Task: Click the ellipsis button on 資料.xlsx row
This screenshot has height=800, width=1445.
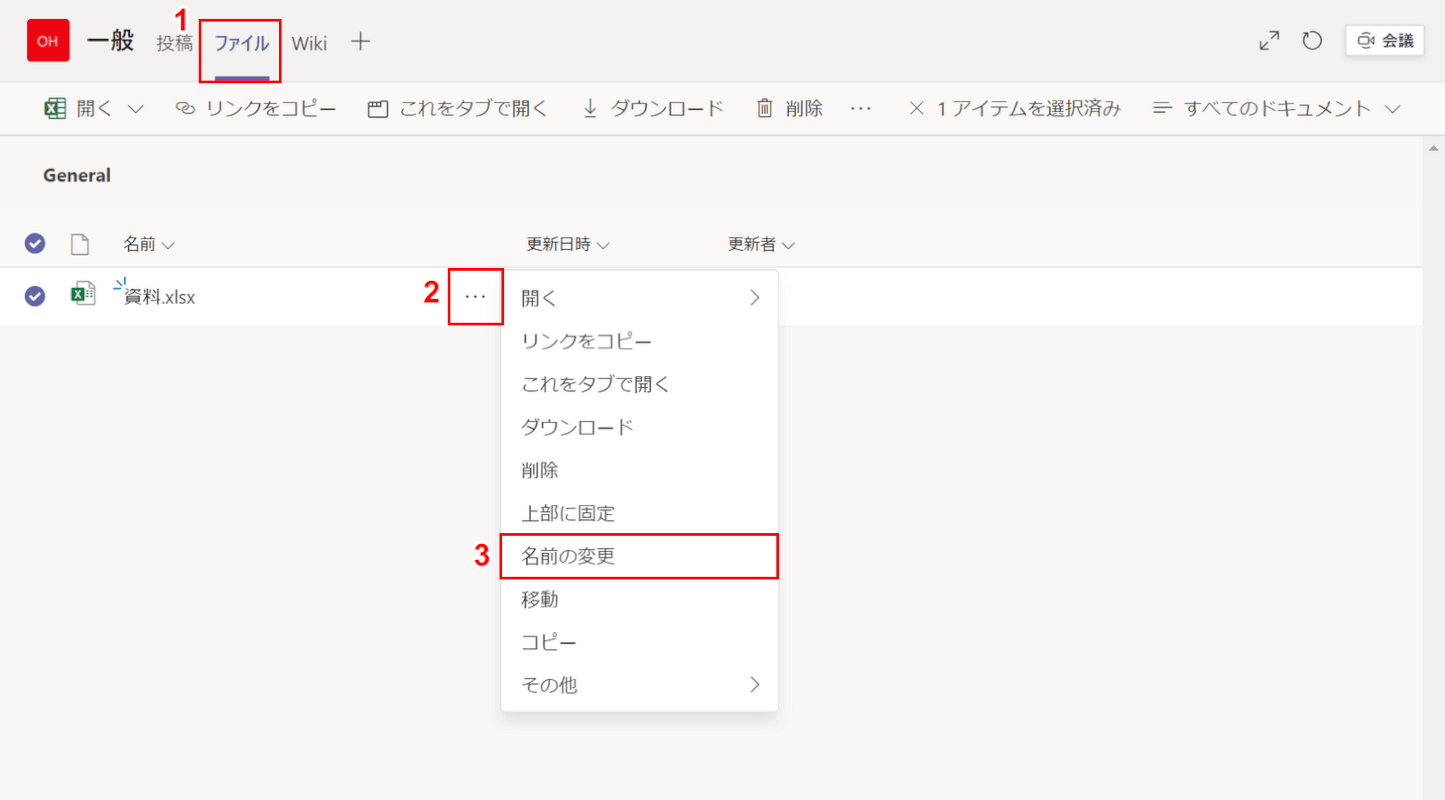Action: pyautogui.click(x=476, y=296)
